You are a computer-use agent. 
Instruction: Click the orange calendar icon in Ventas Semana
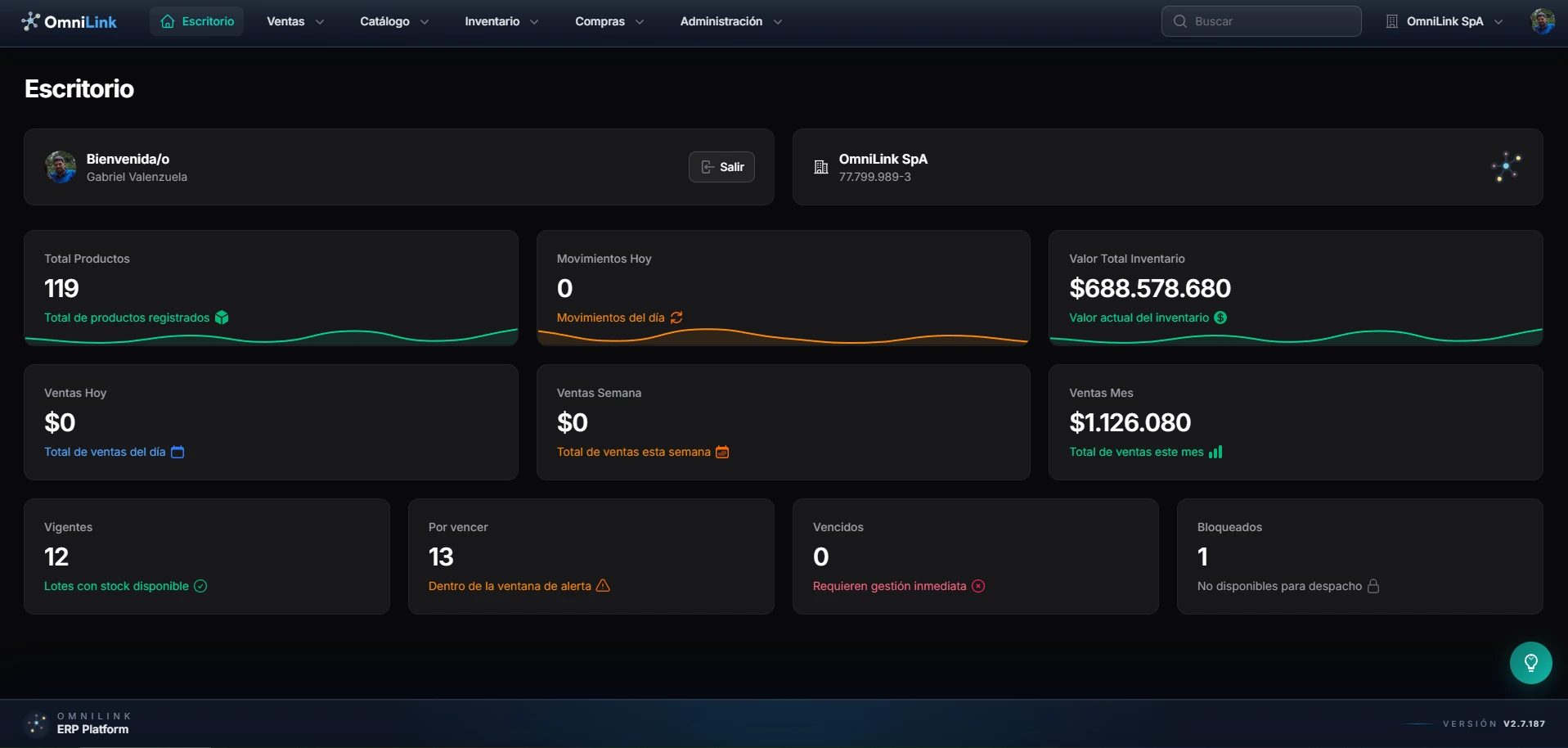pyautogui.click(x=722, y=452)
